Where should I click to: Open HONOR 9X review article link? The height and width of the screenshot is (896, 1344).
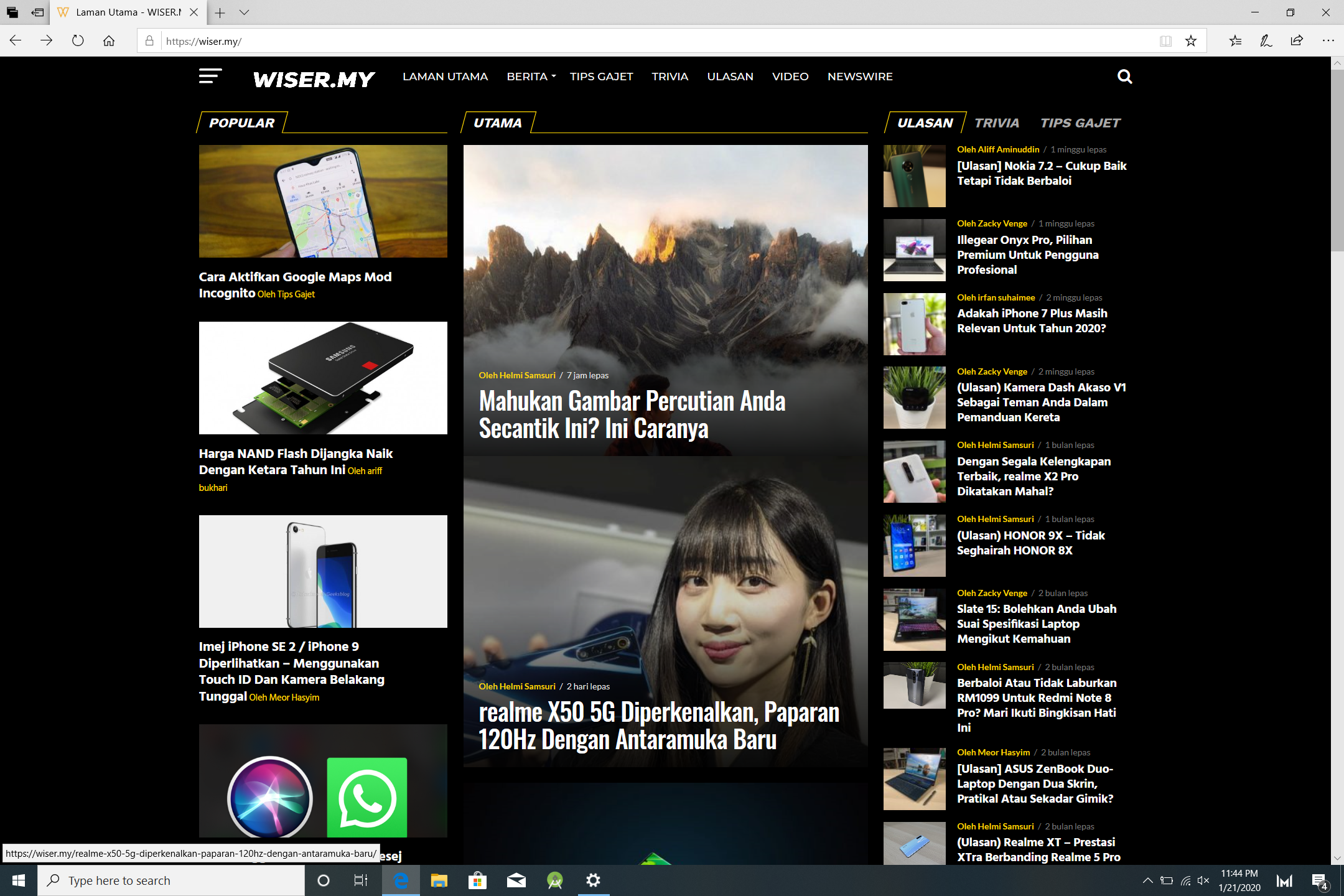1030,543
